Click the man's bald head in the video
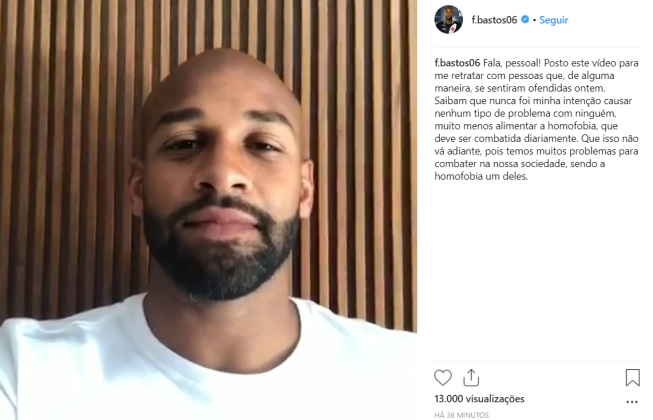The image size is (653, 420). pyautogui.click(x=221, y=79)
